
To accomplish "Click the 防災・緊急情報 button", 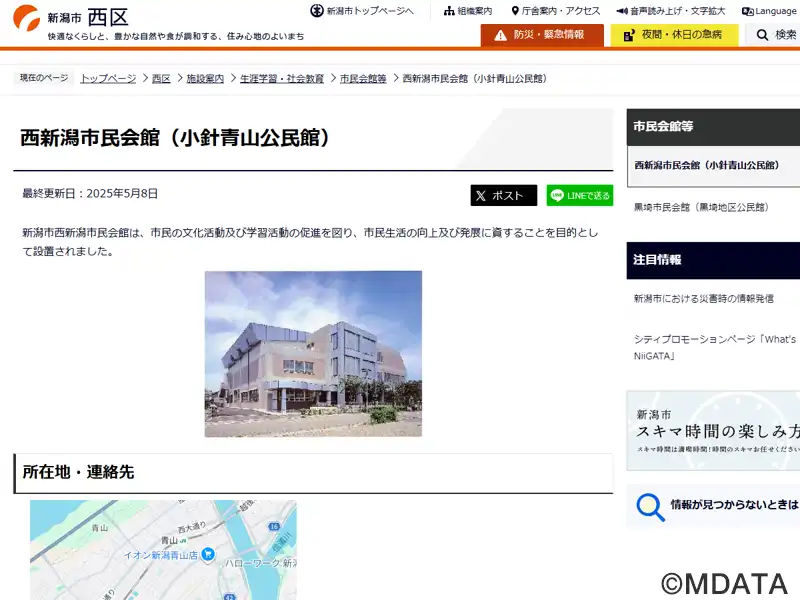I will 542,35.
